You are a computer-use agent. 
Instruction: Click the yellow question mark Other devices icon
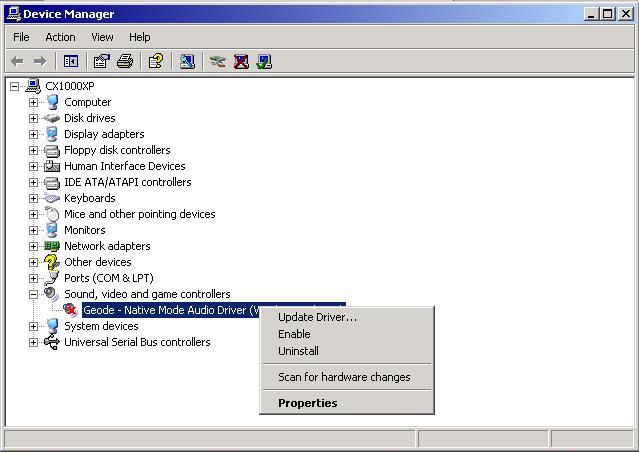(52, 262)
